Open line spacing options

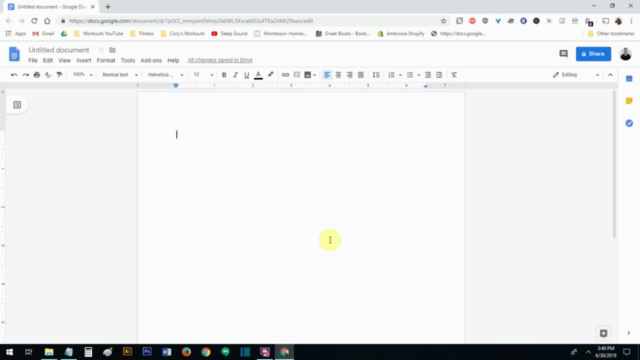(376, 75)
